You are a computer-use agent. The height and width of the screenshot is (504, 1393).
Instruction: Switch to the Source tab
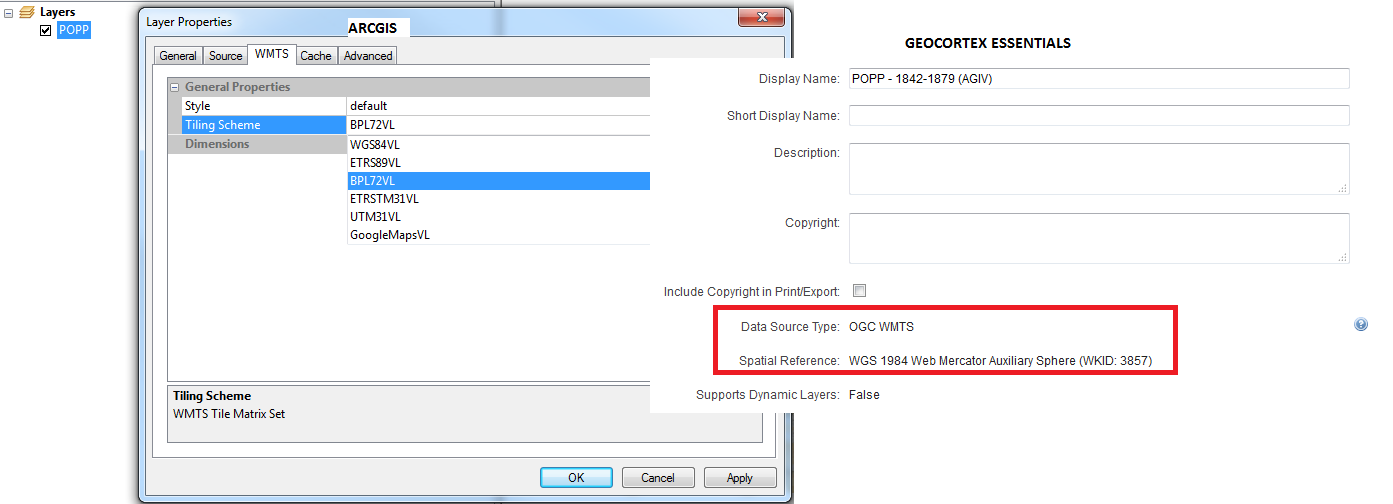(x=225, y=55)
